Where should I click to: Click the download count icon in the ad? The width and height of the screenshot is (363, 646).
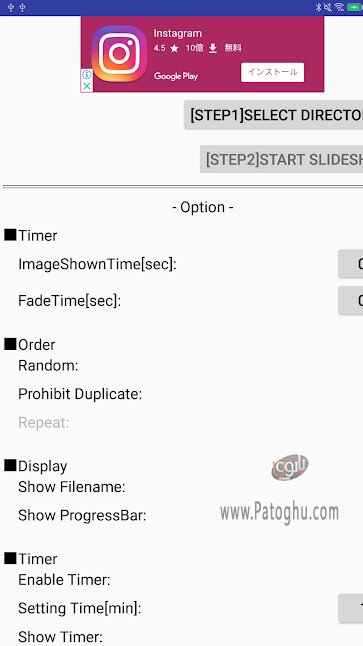213,49
